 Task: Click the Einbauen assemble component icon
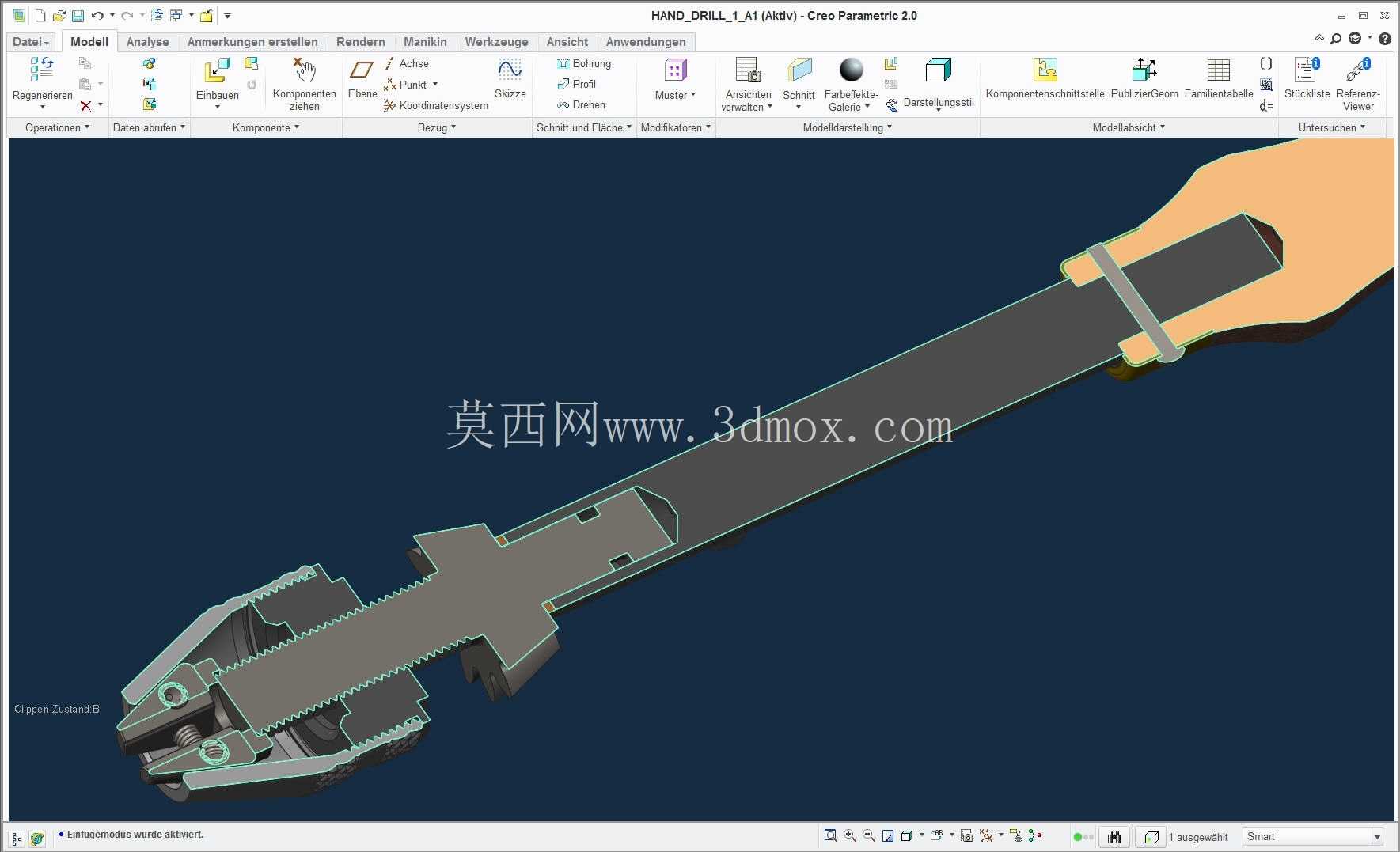tap(217, 70)
